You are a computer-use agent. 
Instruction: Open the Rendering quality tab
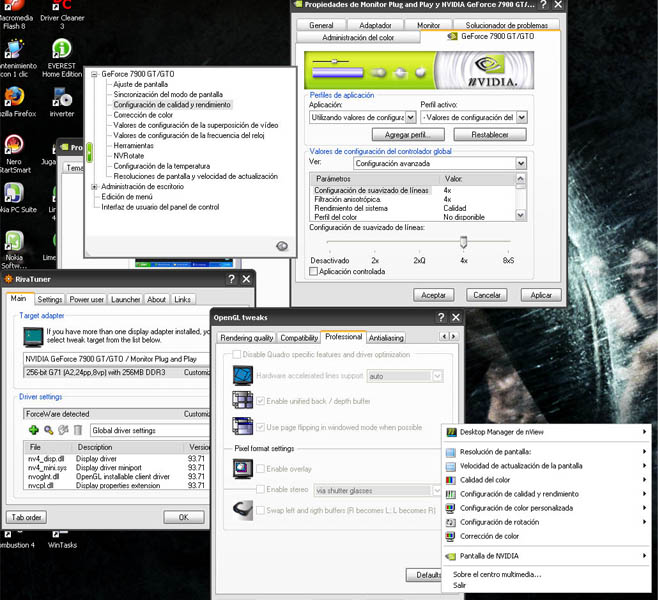pyautogui.click(x=247, y=338)
